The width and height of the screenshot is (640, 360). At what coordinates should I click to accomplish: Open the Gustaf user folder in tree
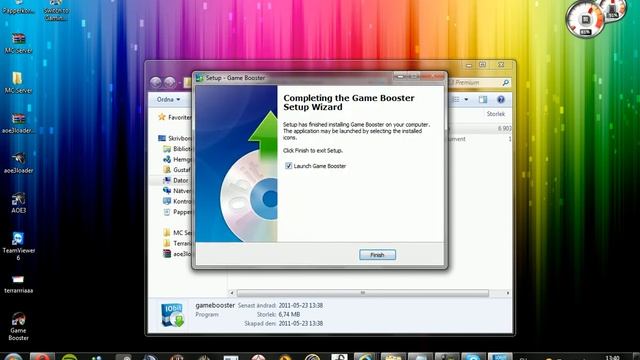click(x=177, y=170)
